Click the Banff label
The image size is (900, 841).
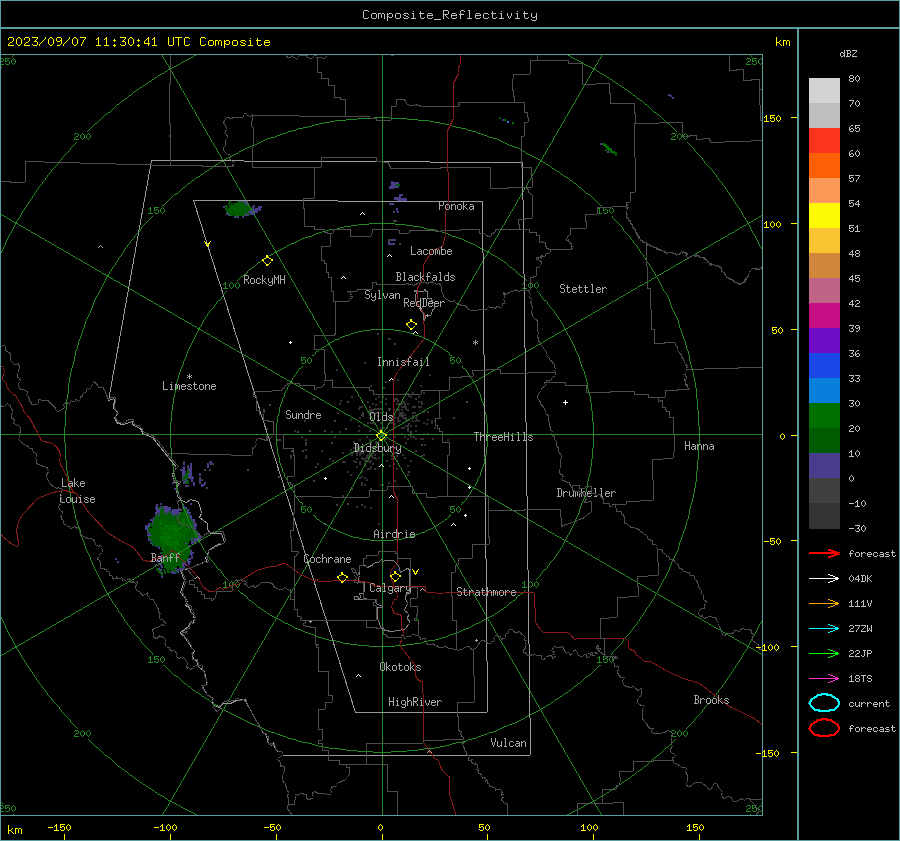[x=165, y=557]
